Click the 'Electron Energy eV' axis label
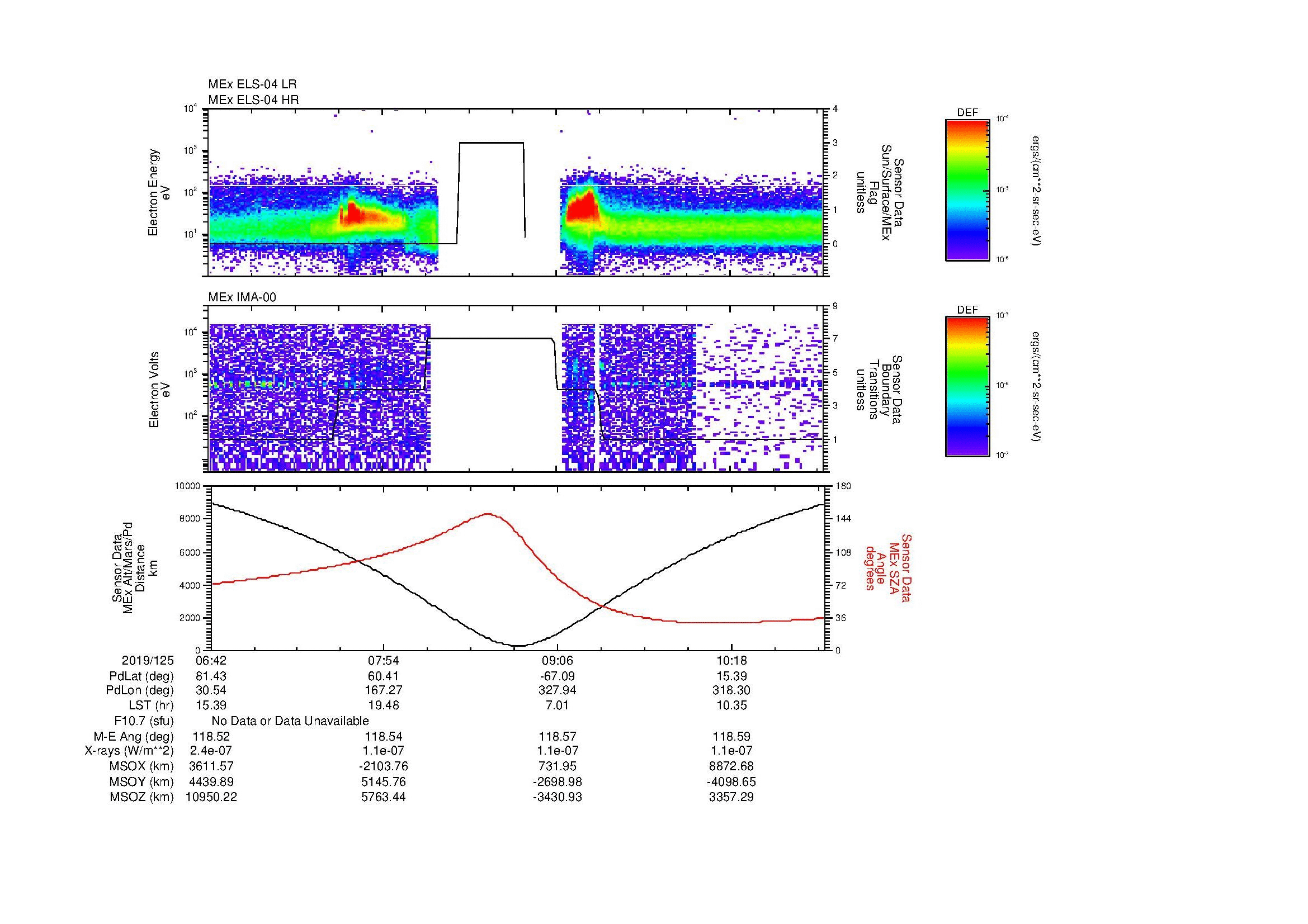The height and width of the screenshot is (924, 1308). click(159, 192)
